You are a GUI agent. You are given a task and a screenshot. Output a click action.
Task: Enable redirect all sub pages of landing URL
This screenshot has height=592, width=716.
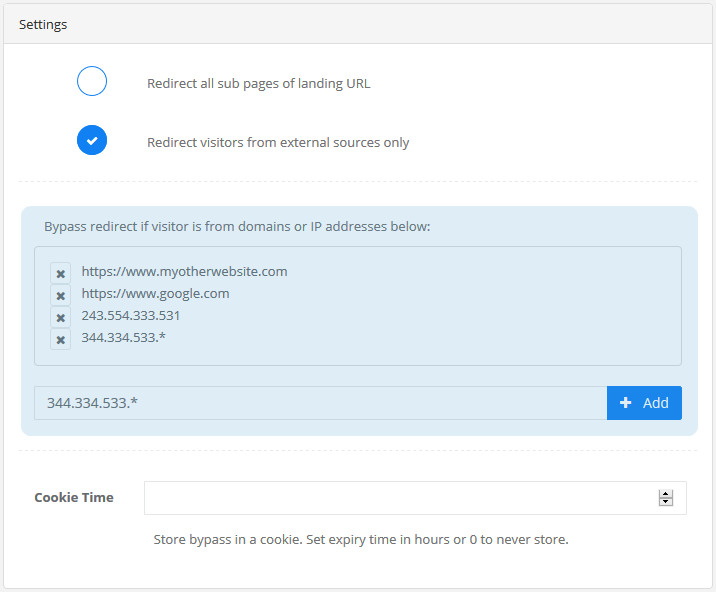click(92, 82)
